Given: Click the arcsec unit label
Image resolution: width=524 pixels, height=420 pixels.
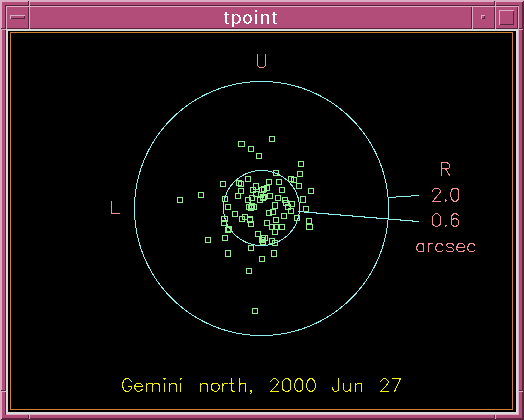Looking at the screenshot, I should tap(445, 247).
